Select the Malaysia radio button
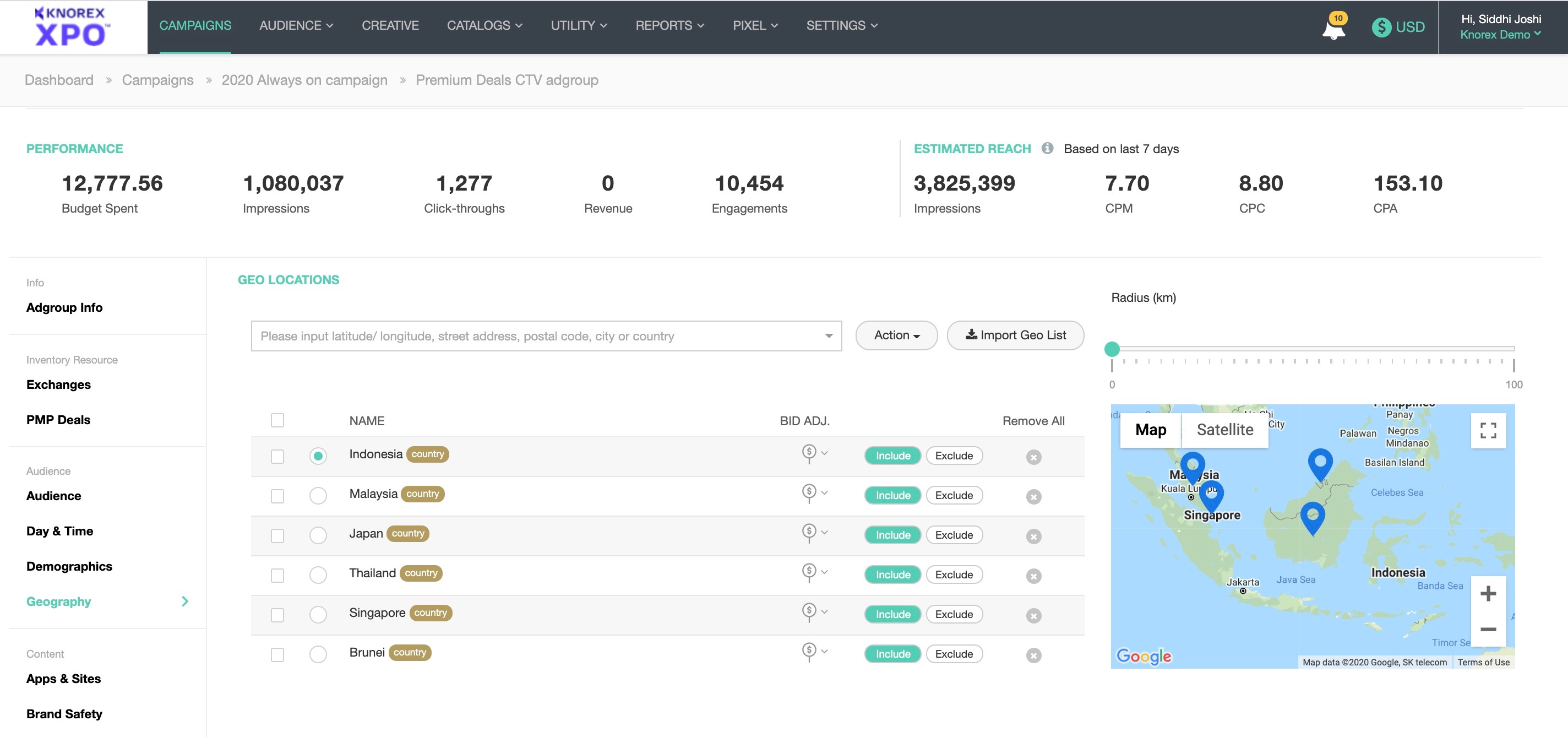1568x737 pixels. pos(318,495)
